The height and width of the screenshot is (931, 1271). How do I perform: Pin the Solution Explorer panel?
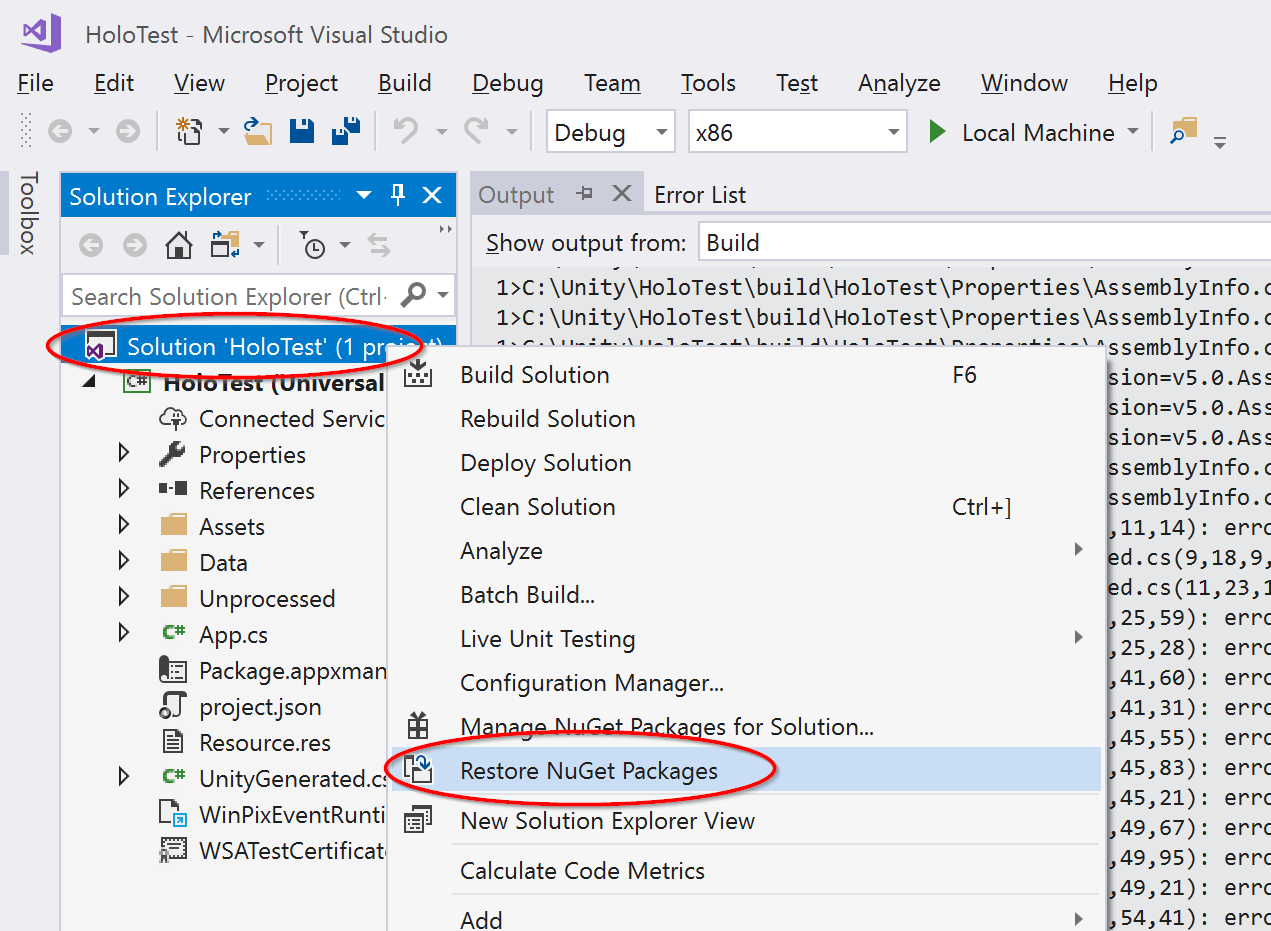tap(398, 195)
